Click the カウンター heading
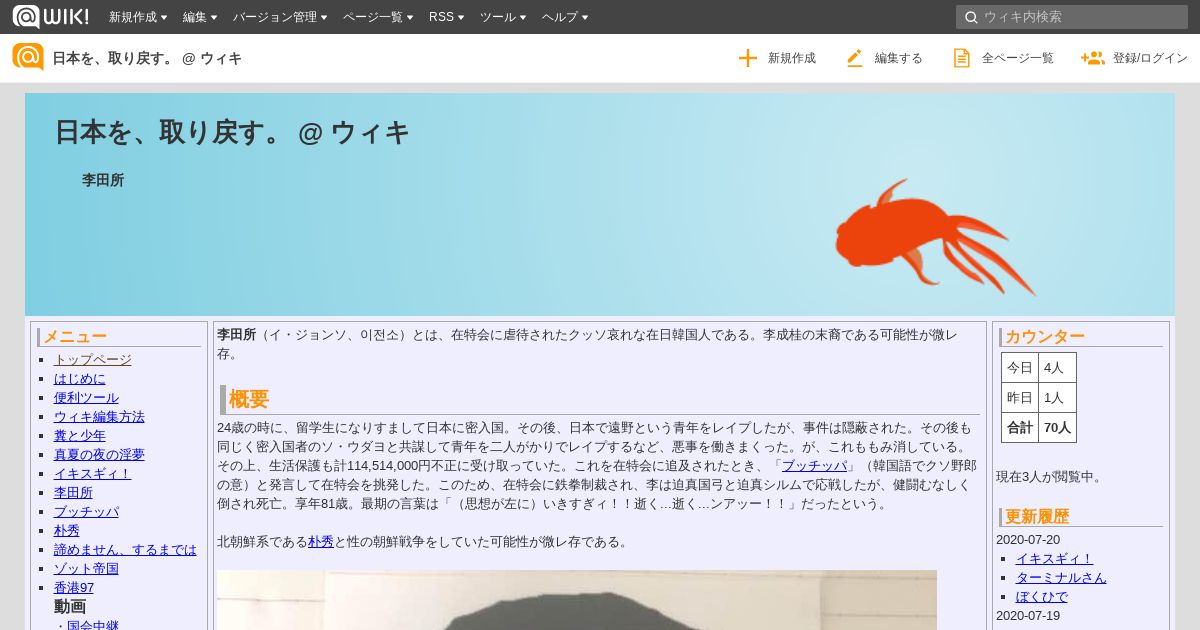The image size is (1200, 630). (1045, 336)
